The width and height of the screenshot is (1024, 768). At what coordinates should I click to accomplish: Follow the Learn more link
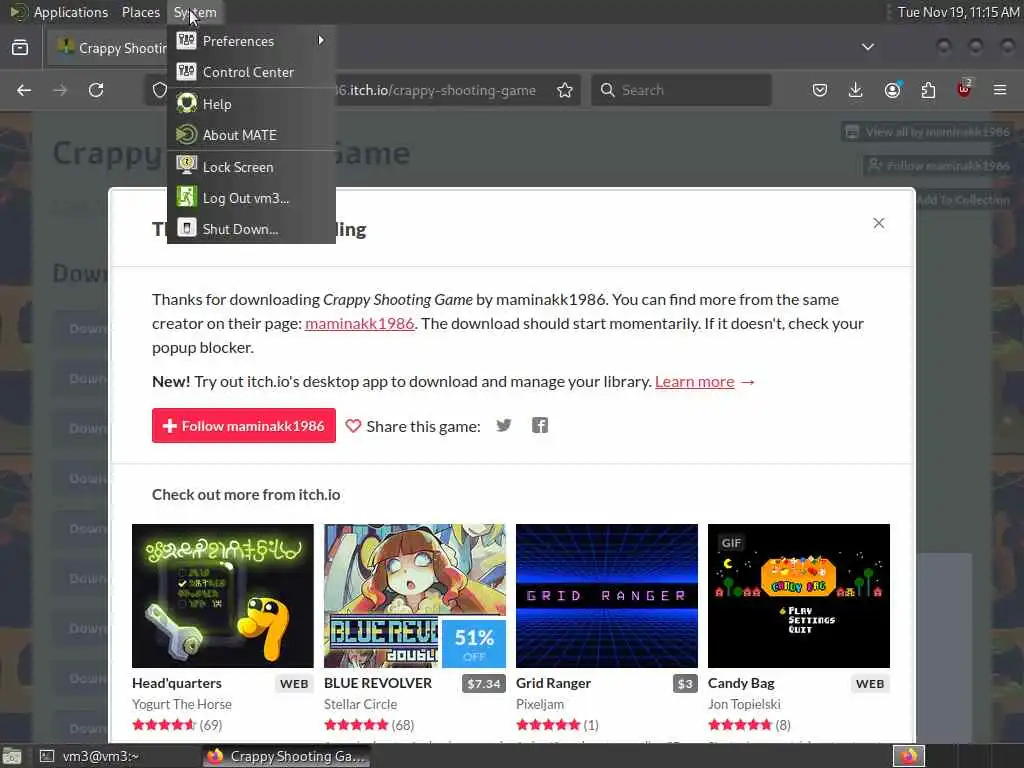695,381
